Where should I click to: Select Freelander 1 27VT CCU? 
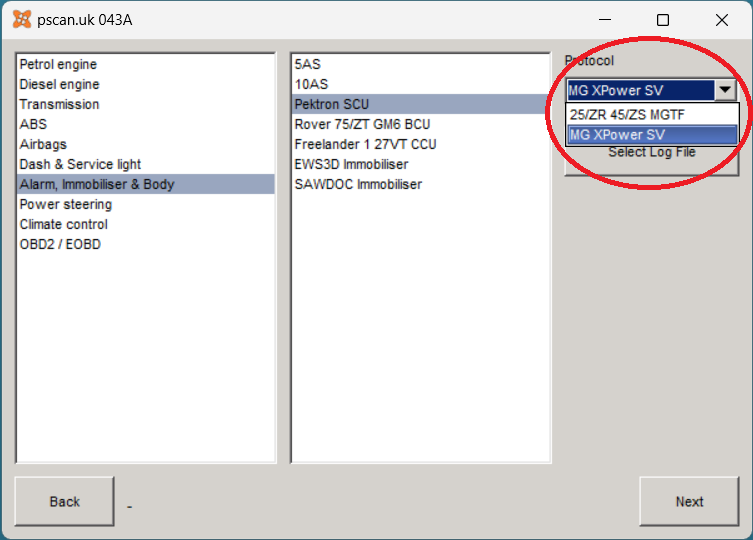[420, 144]
